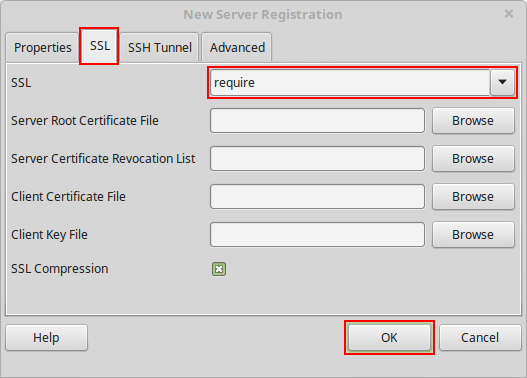The height and width of the screenshot is (378, 527).
Task: Expand the SSL mode dropdown arrow
Action: pos(502,82)
